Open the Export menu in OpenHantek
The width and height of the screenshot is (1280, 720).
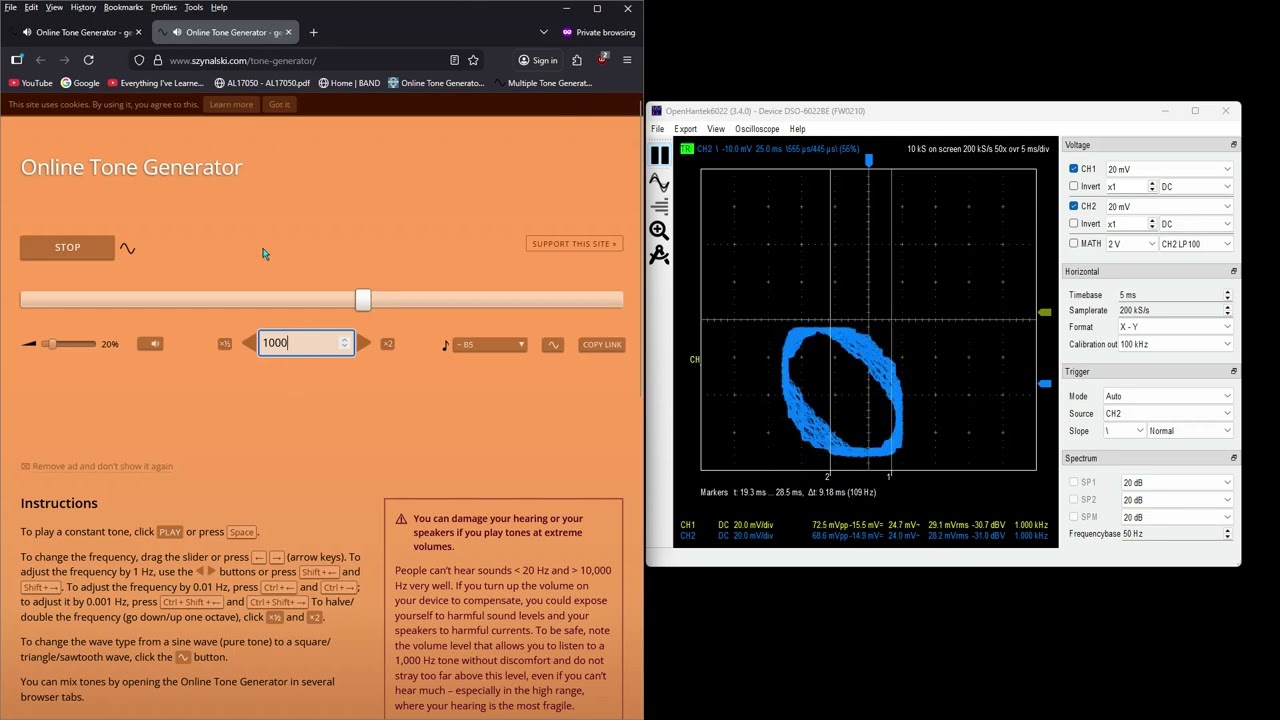(x=685, y=129)
